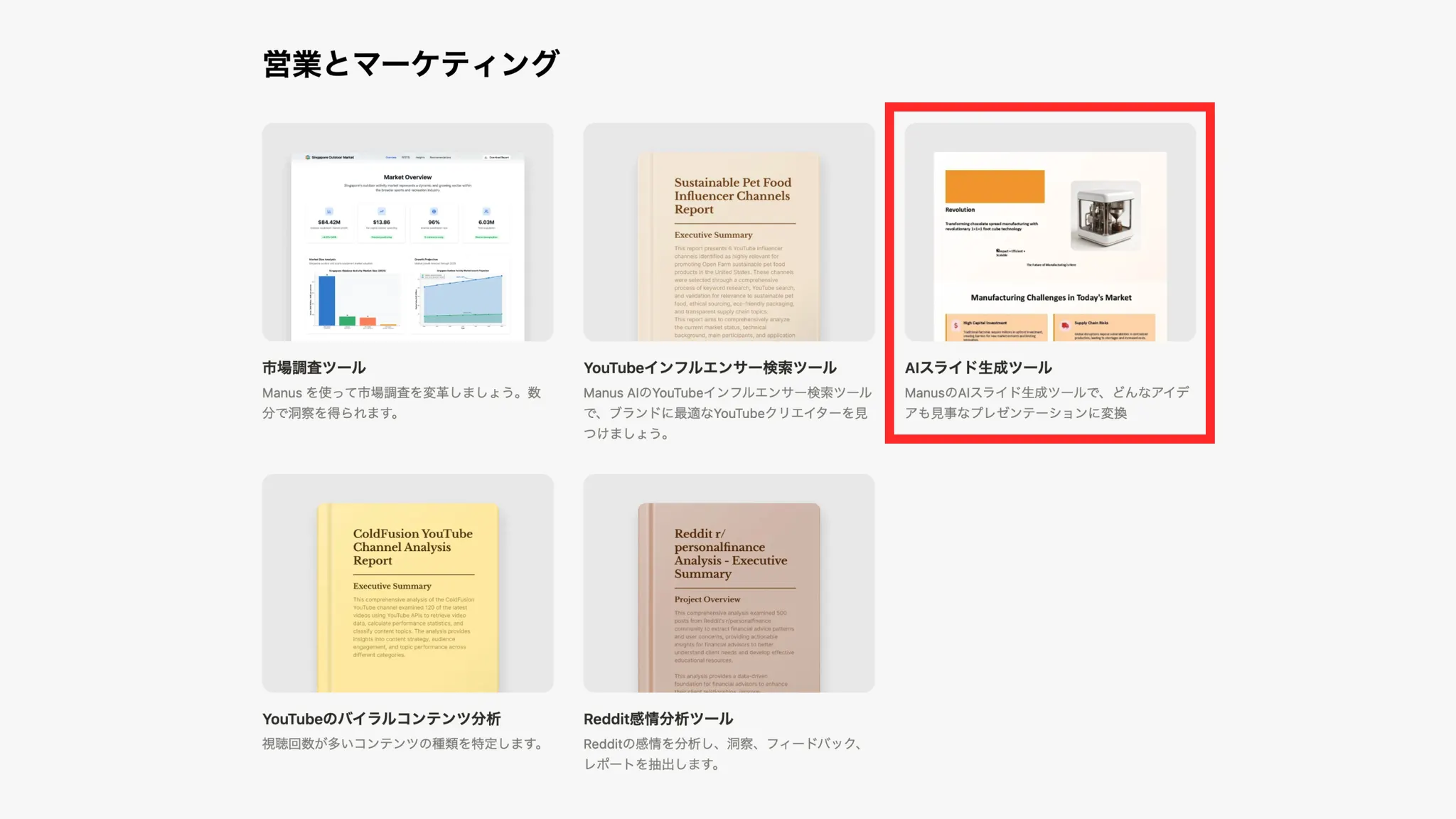Click the 営業とマーケティング section heading

tap(411, 64)
